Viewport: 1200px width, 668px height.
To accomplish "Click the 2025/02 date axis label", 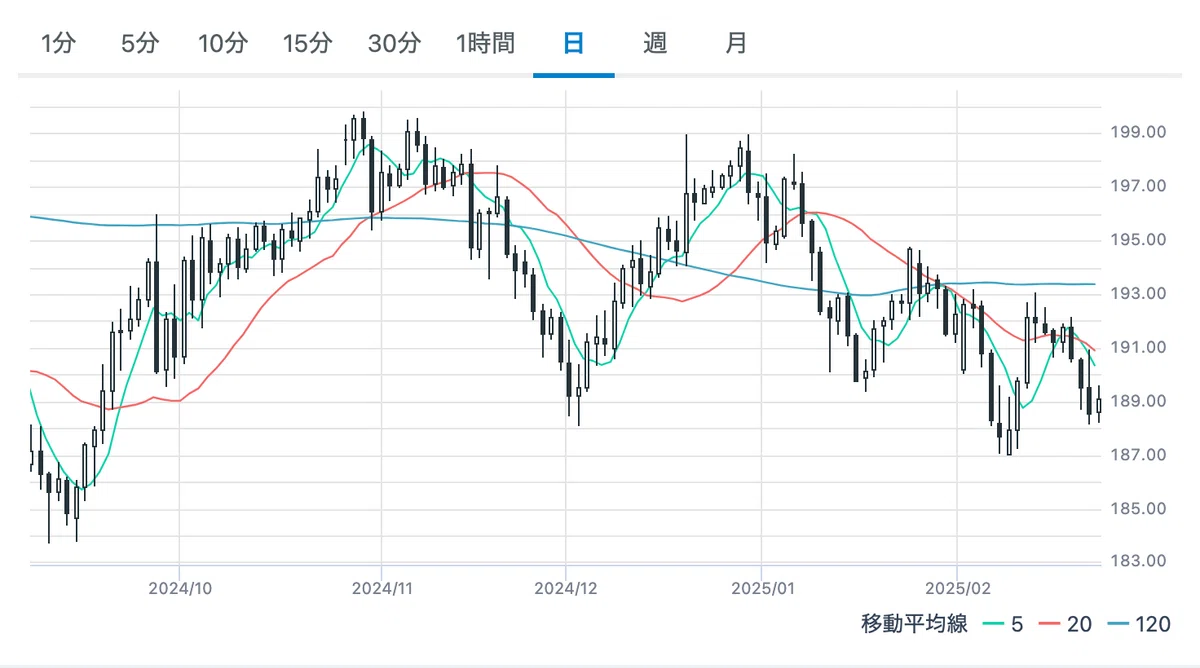I will pyautogui.click(x=957, y=589).
